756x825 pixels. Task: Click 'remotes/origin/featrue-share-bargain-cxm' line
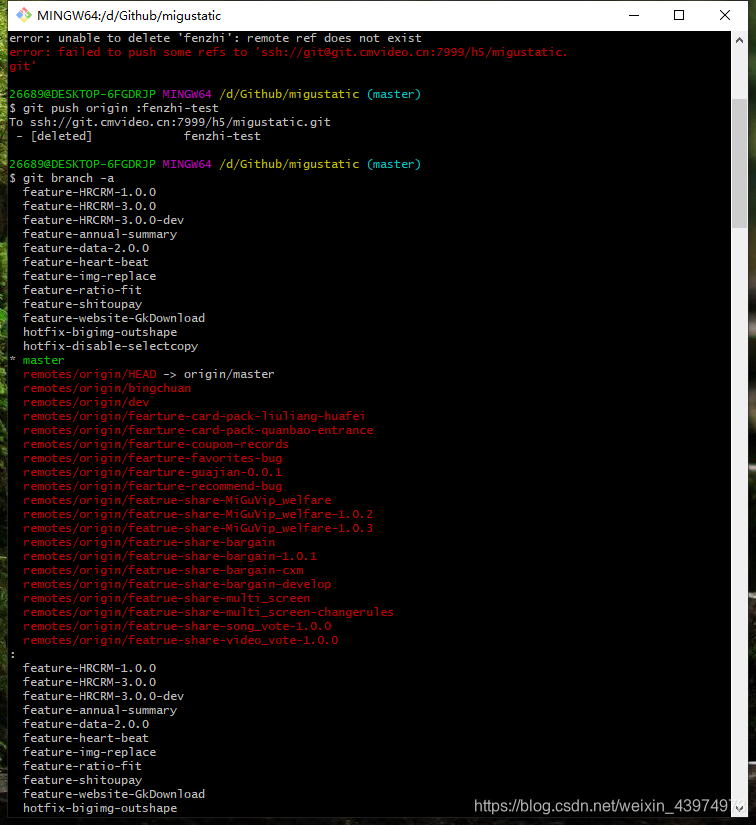tap(163, 570)
